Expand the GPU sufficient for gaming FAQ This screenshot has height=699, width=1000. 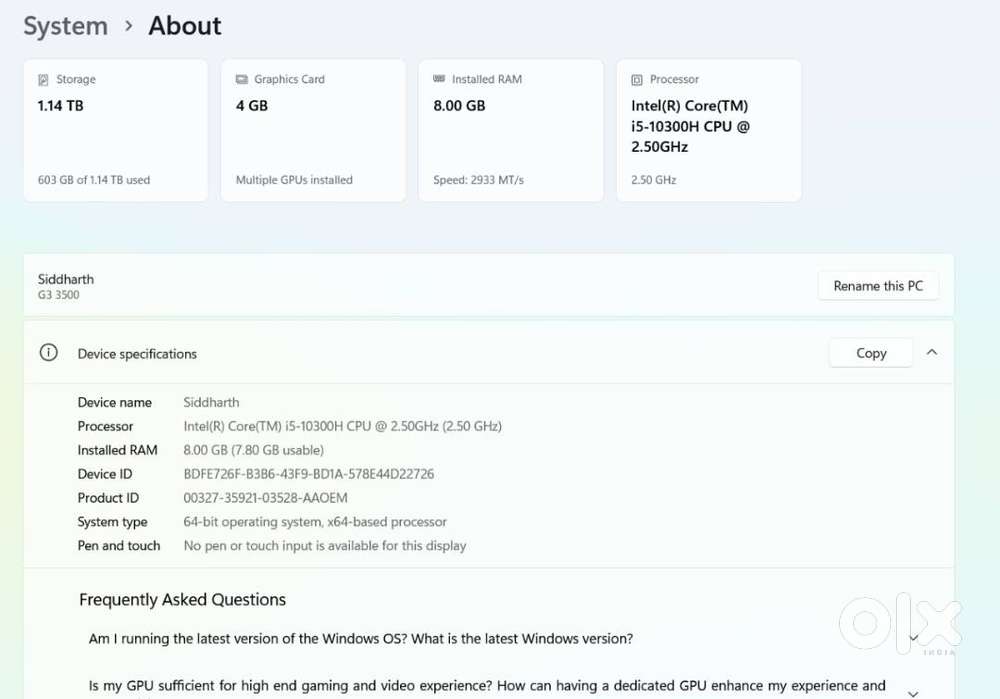click(x=913, y=692)
